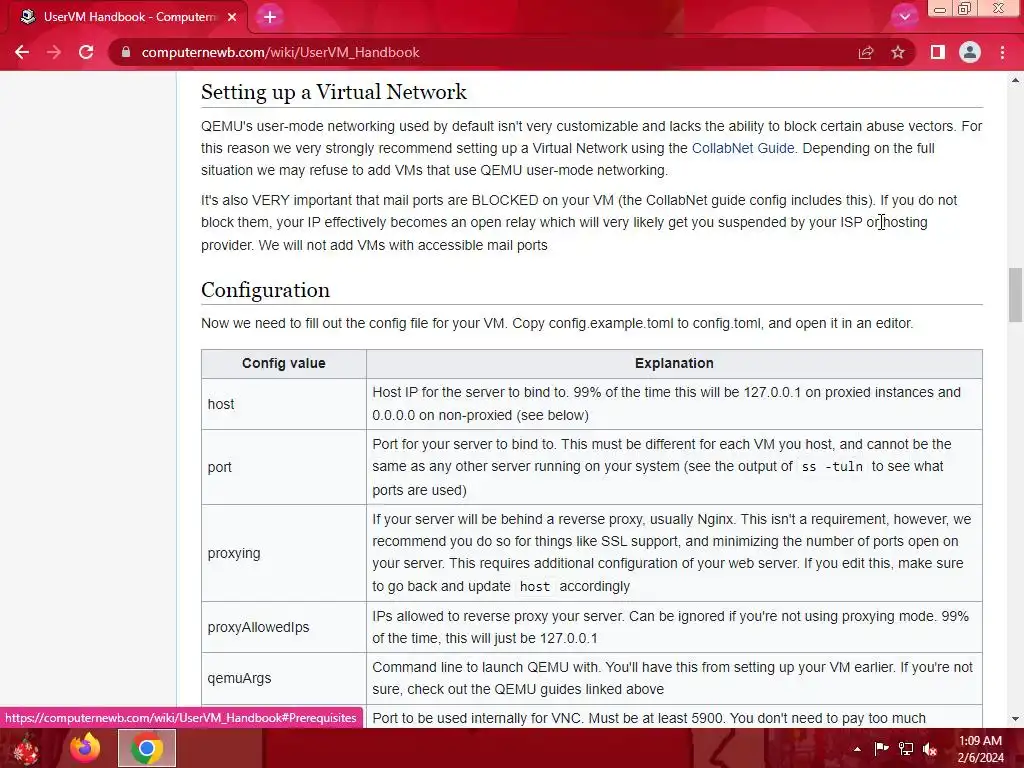Viewport: 1024px width, 768px height.
Task: Restore down the Chrome window
Action: (x=965, y=9)
